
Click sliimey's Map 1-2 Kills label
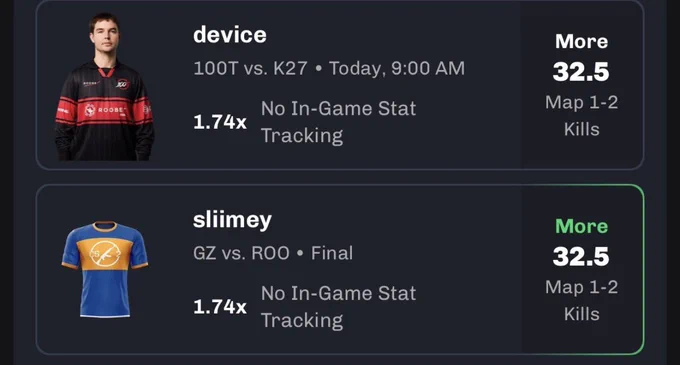(582, 300)
